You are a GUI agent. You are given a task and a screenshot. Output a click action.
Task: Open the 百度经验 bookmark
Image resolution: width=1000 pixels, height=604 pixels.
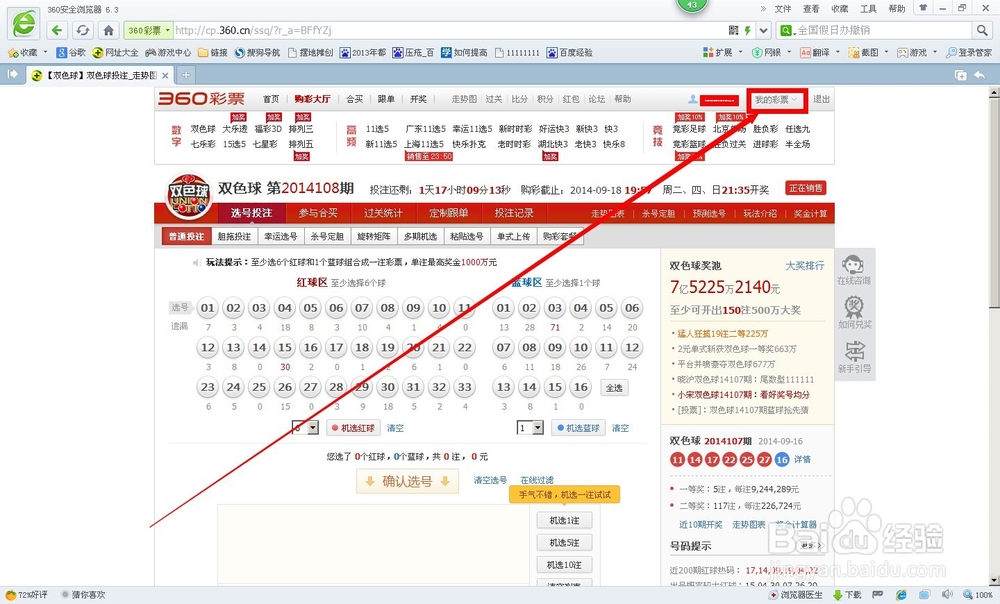coord(570,52)
